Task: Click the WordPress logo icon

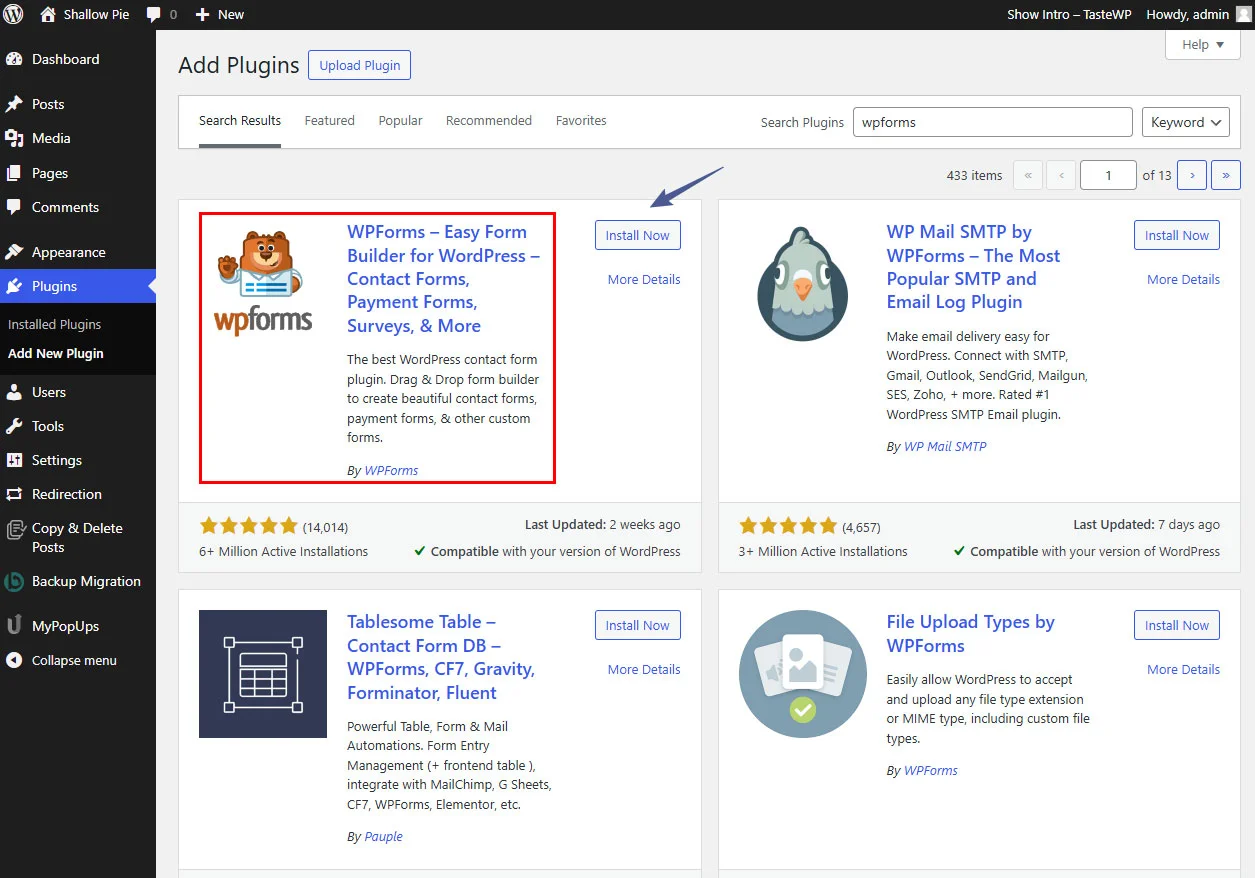Action: pyautogui.click(x=14, y=14)
